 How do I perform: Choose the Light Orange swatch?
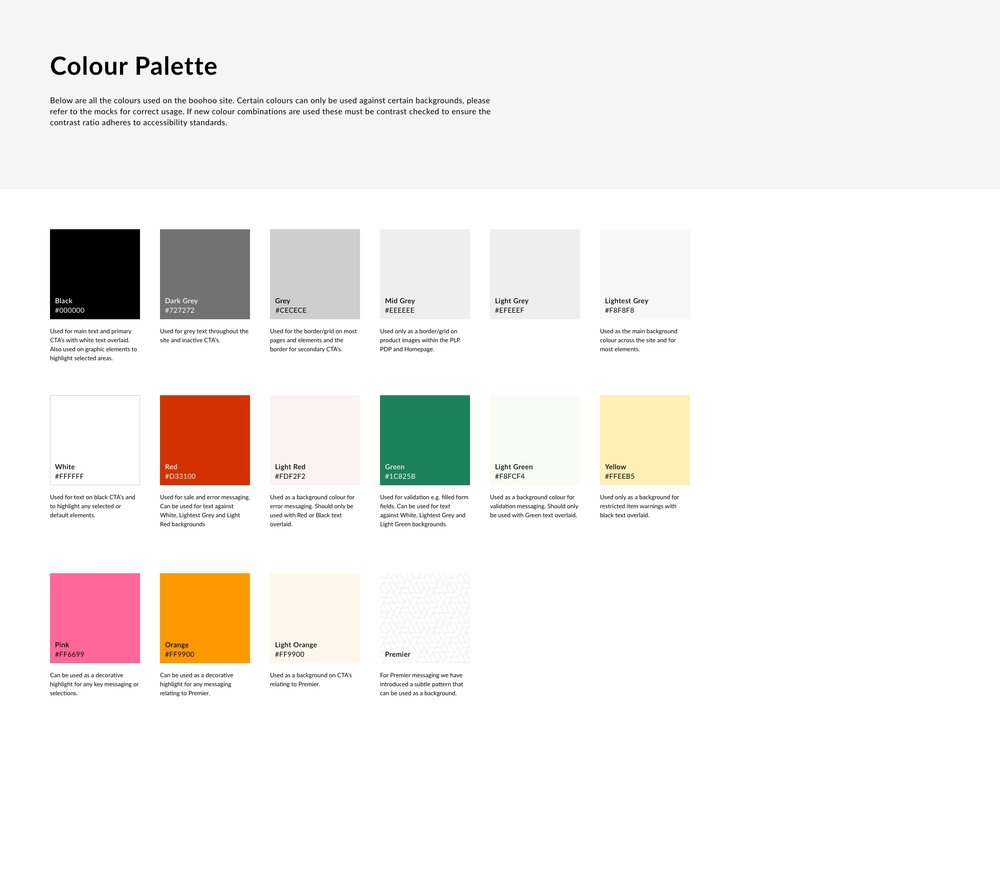[x=315, y=618]
